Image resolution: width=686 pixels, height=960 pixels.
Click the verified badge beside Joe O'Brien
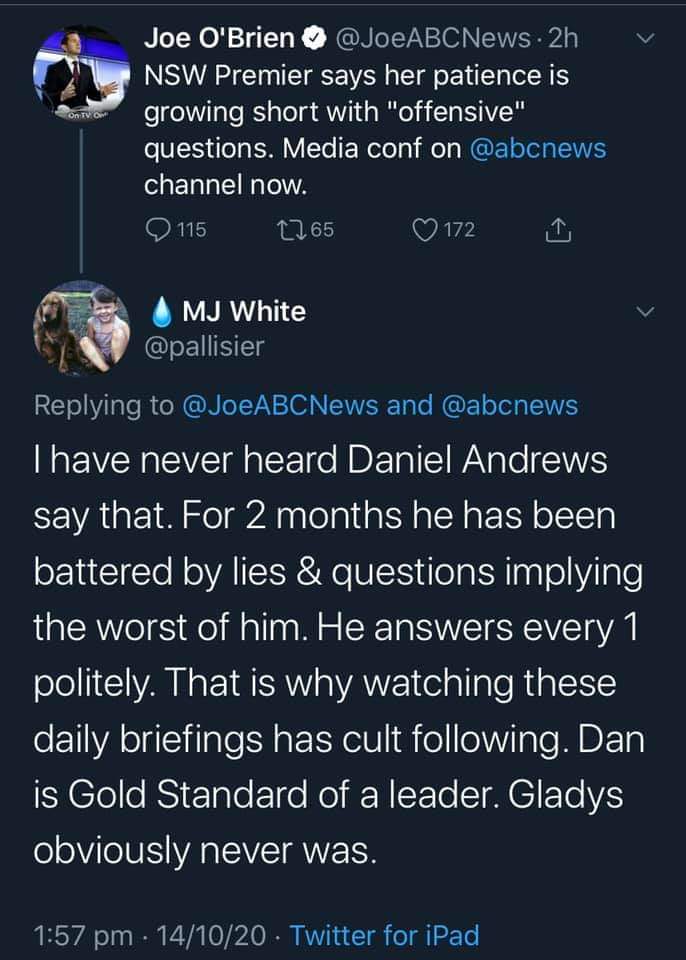313,39
